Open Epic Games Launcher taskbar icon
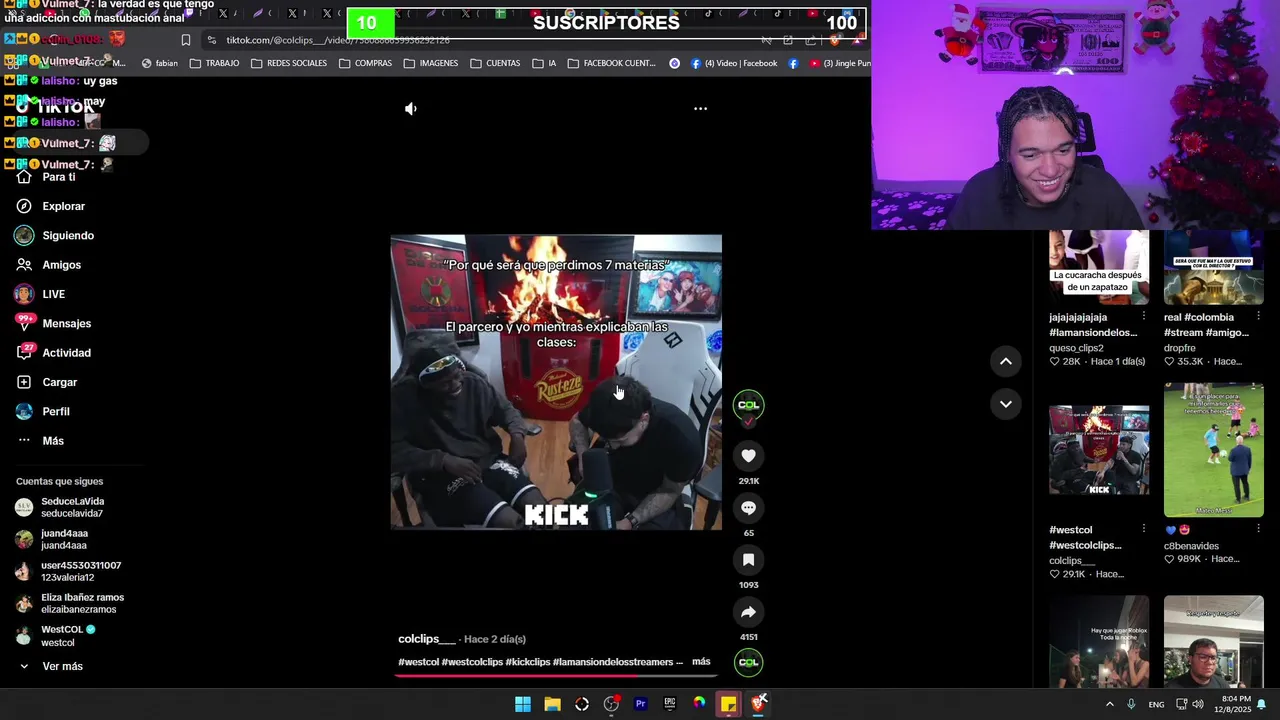This screenshot has height=720, width=1280. click(670, 704)
